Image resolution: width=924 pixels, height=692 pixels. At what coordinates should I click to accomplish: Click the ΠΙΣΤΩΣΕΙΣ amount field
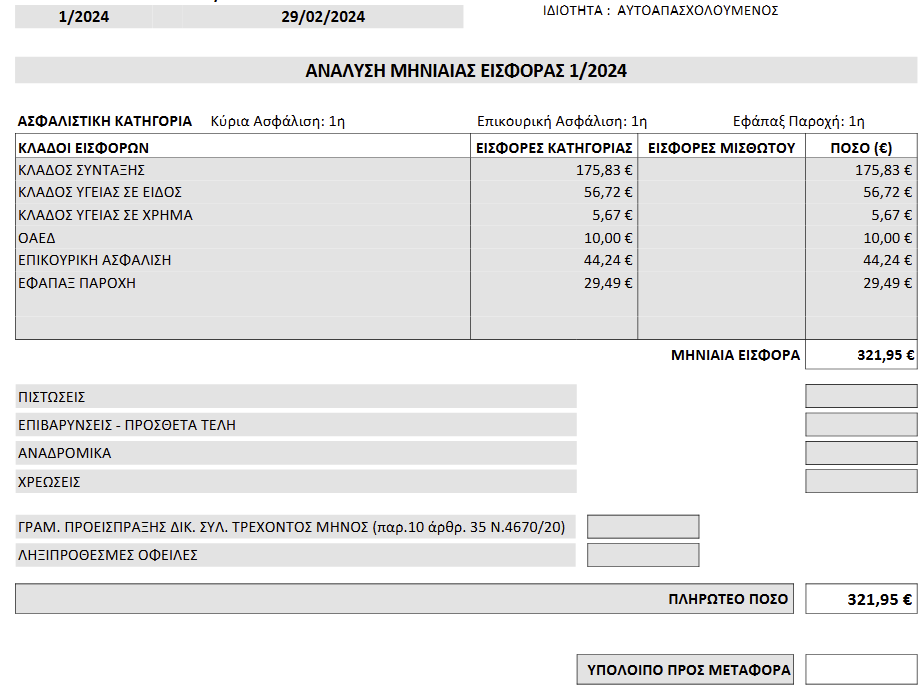[861, 397]
